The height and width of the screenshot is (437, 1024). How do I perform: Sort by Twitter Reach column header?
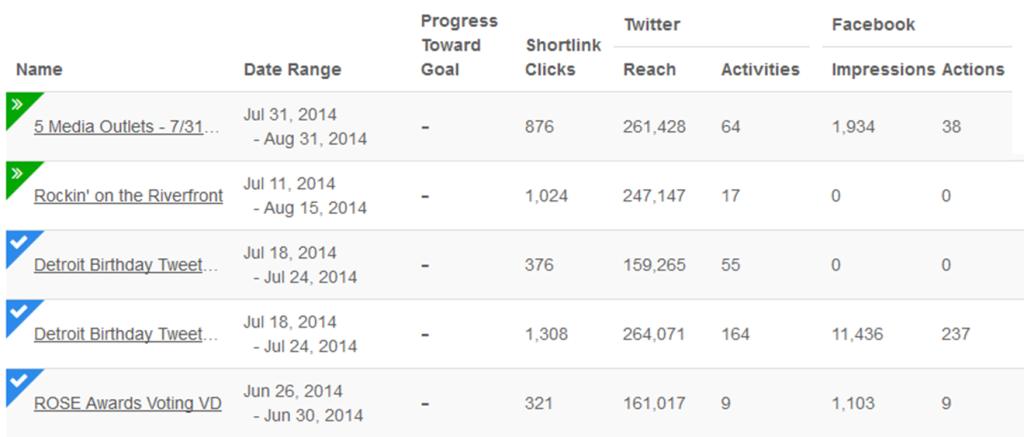click(650, 69)
